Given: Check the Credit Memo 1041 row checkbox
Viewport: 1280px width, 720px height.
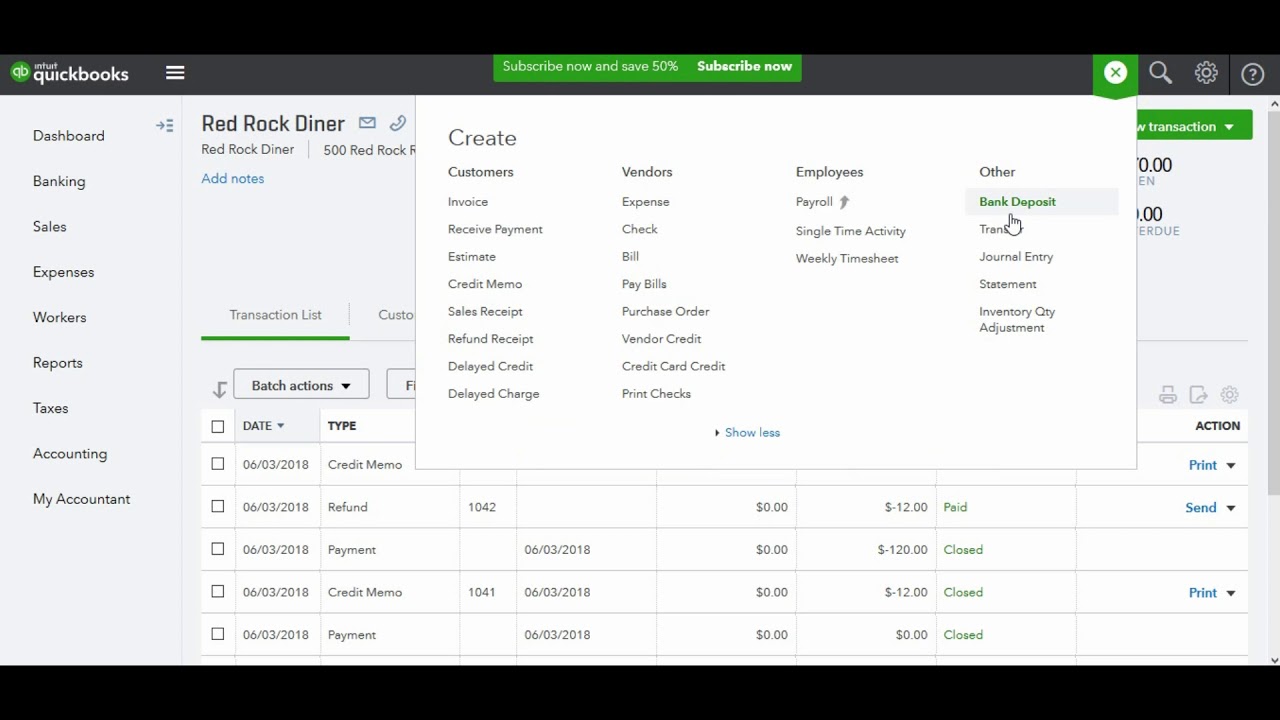Looking at the screenshot, I should [218, 592].
